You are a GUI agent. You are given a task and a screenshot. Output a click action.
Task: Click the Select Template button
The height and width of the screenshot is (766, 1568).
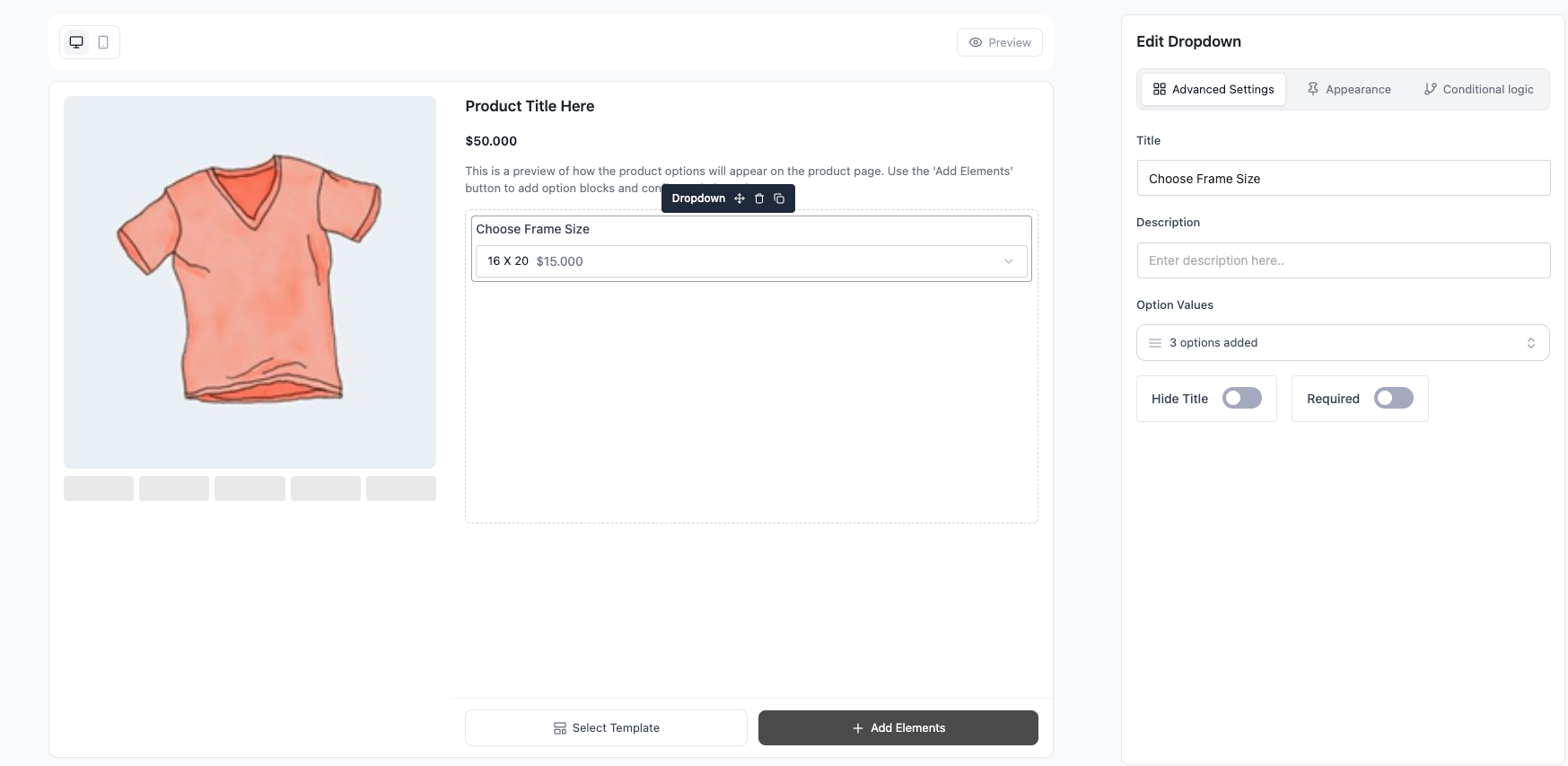coord(606,727)
